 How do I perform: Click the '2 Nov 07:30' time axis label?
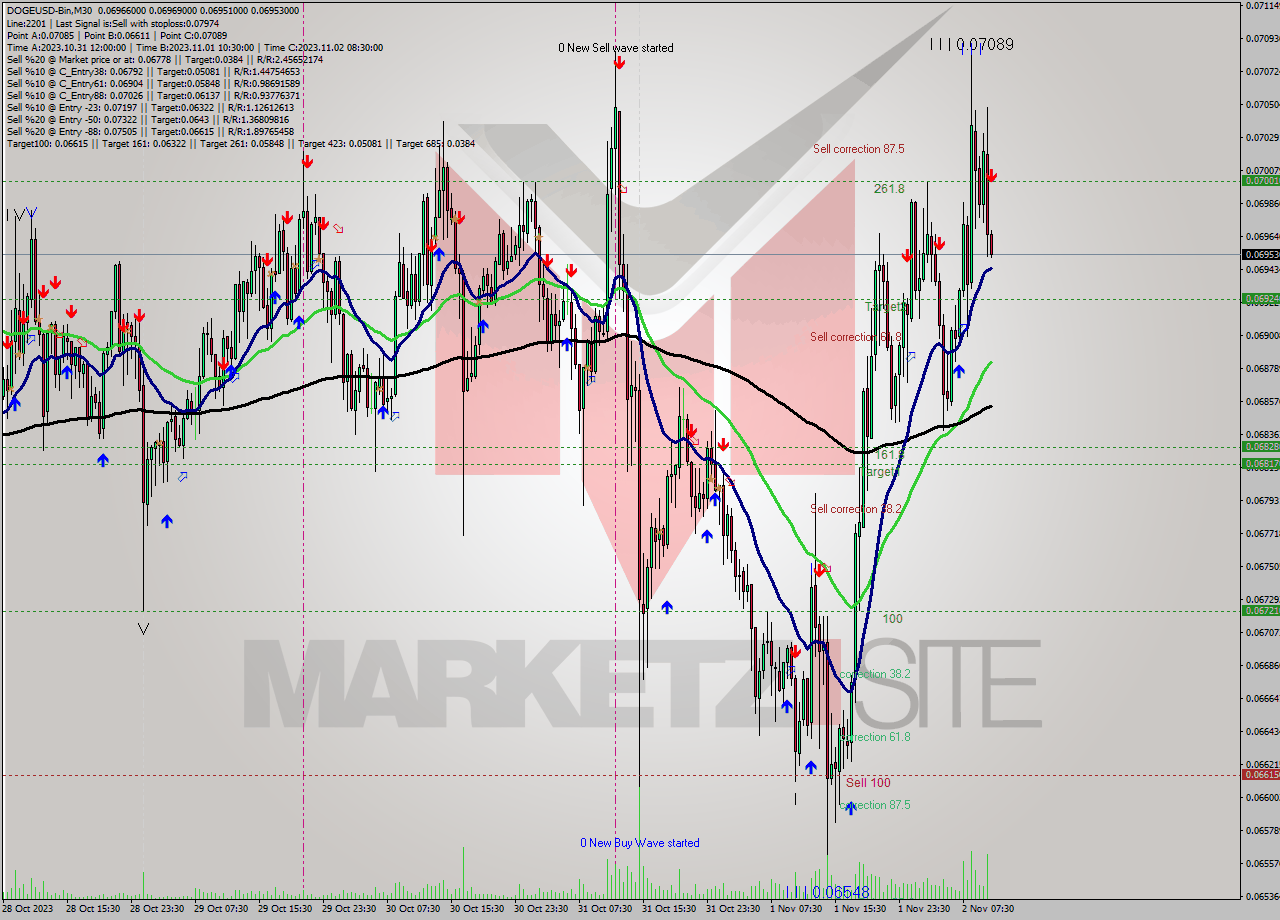click(x=988, y=909)
